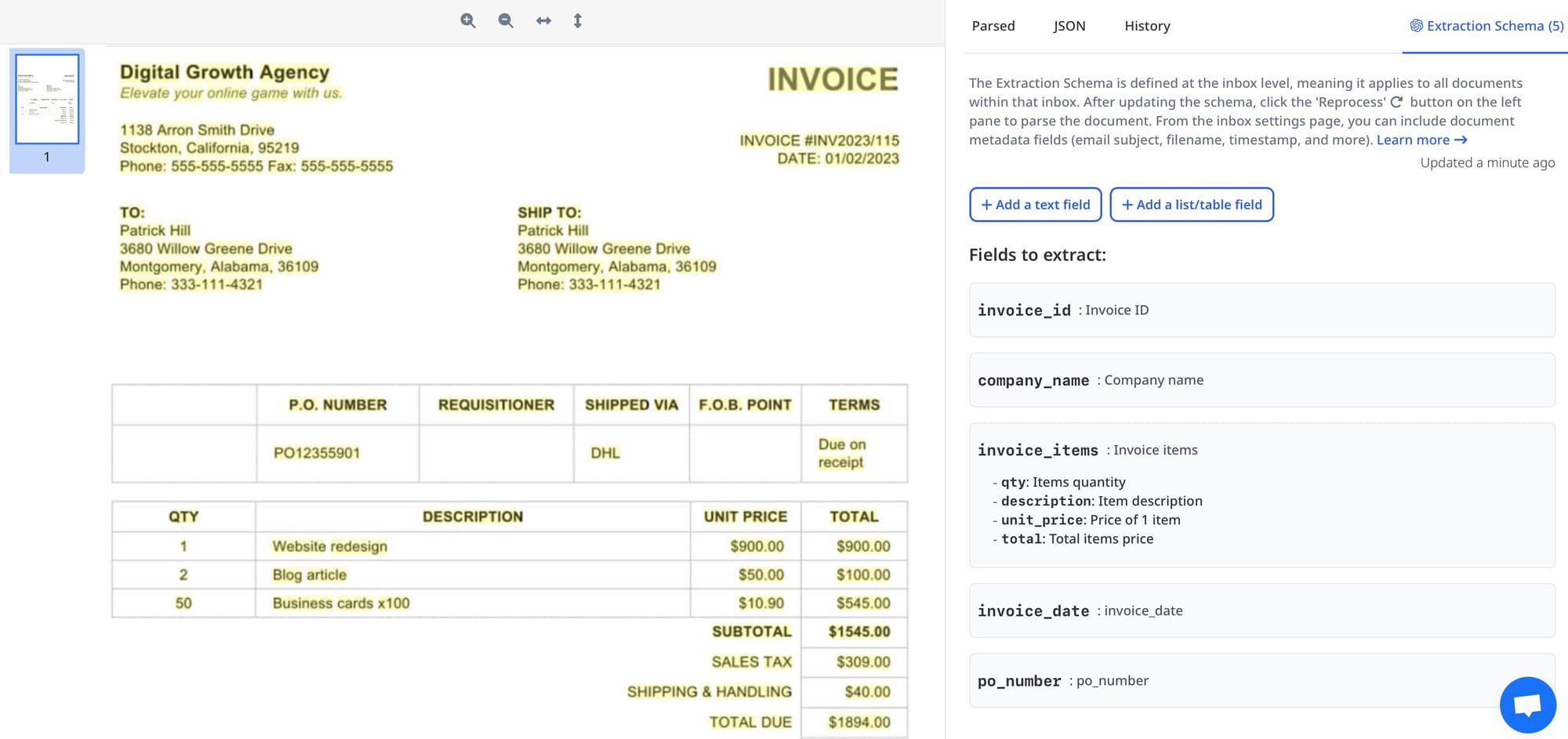View the History tab
The height and width of the screenshot is (739, 1568).
1146,26
